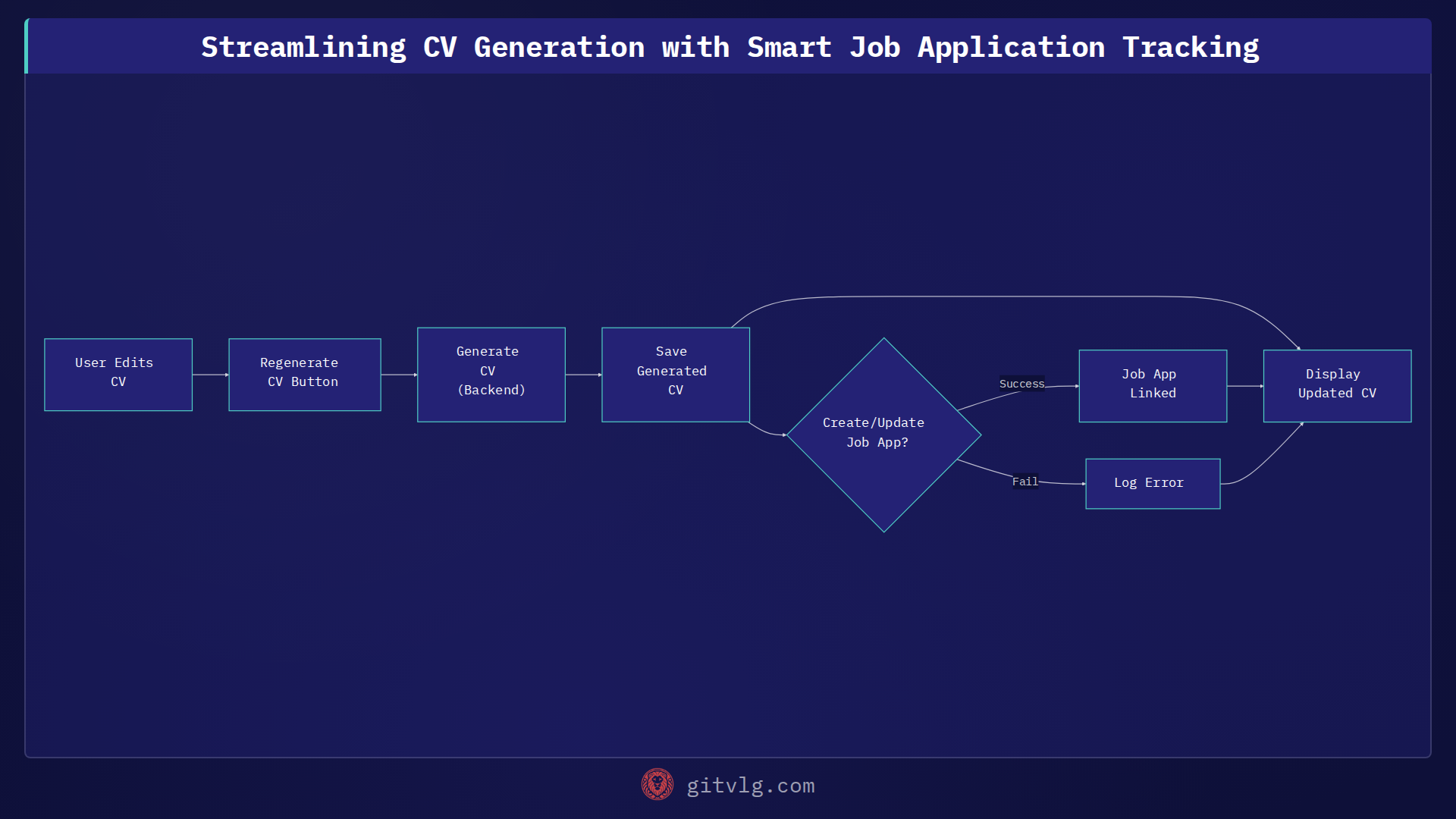Click the Log Error box
Screen dimensions: 1456x819
point(1153,484)
